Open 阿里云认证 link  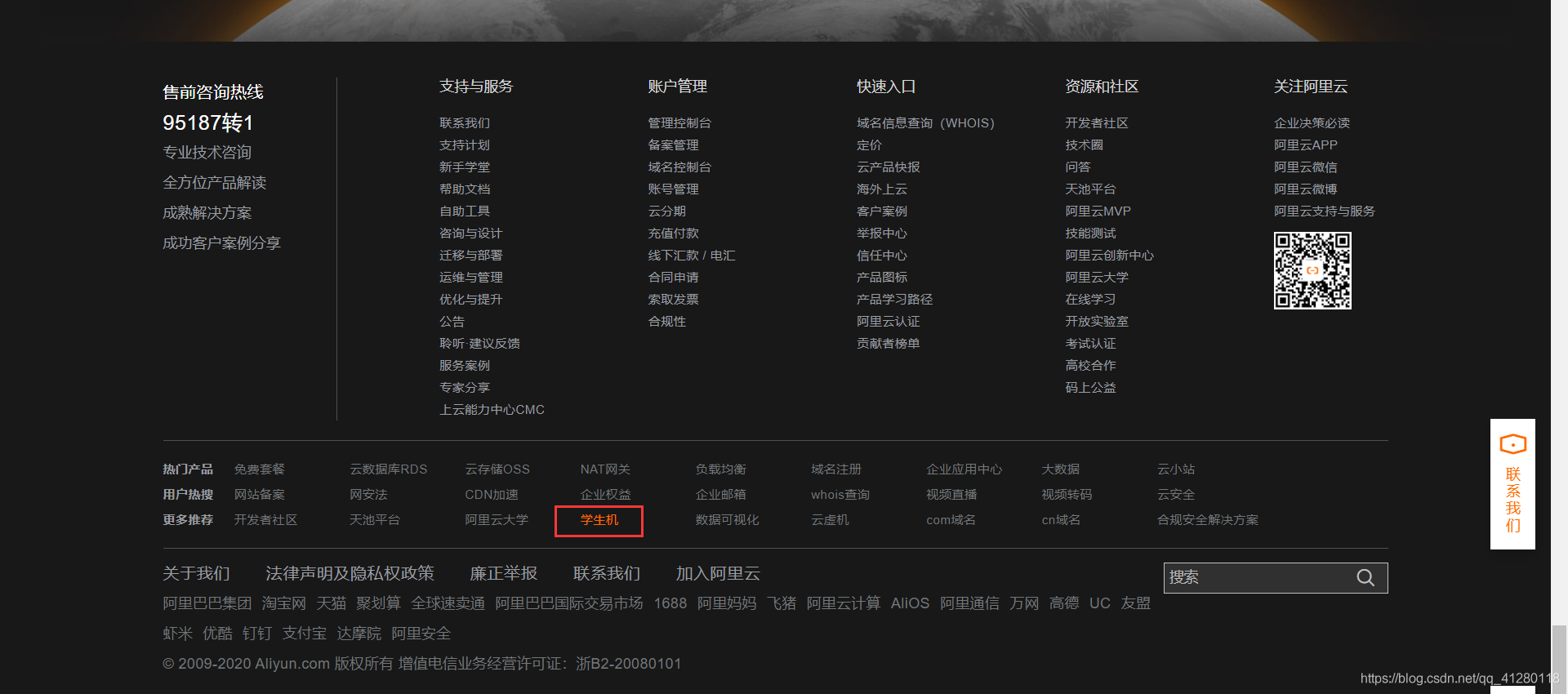889,322
